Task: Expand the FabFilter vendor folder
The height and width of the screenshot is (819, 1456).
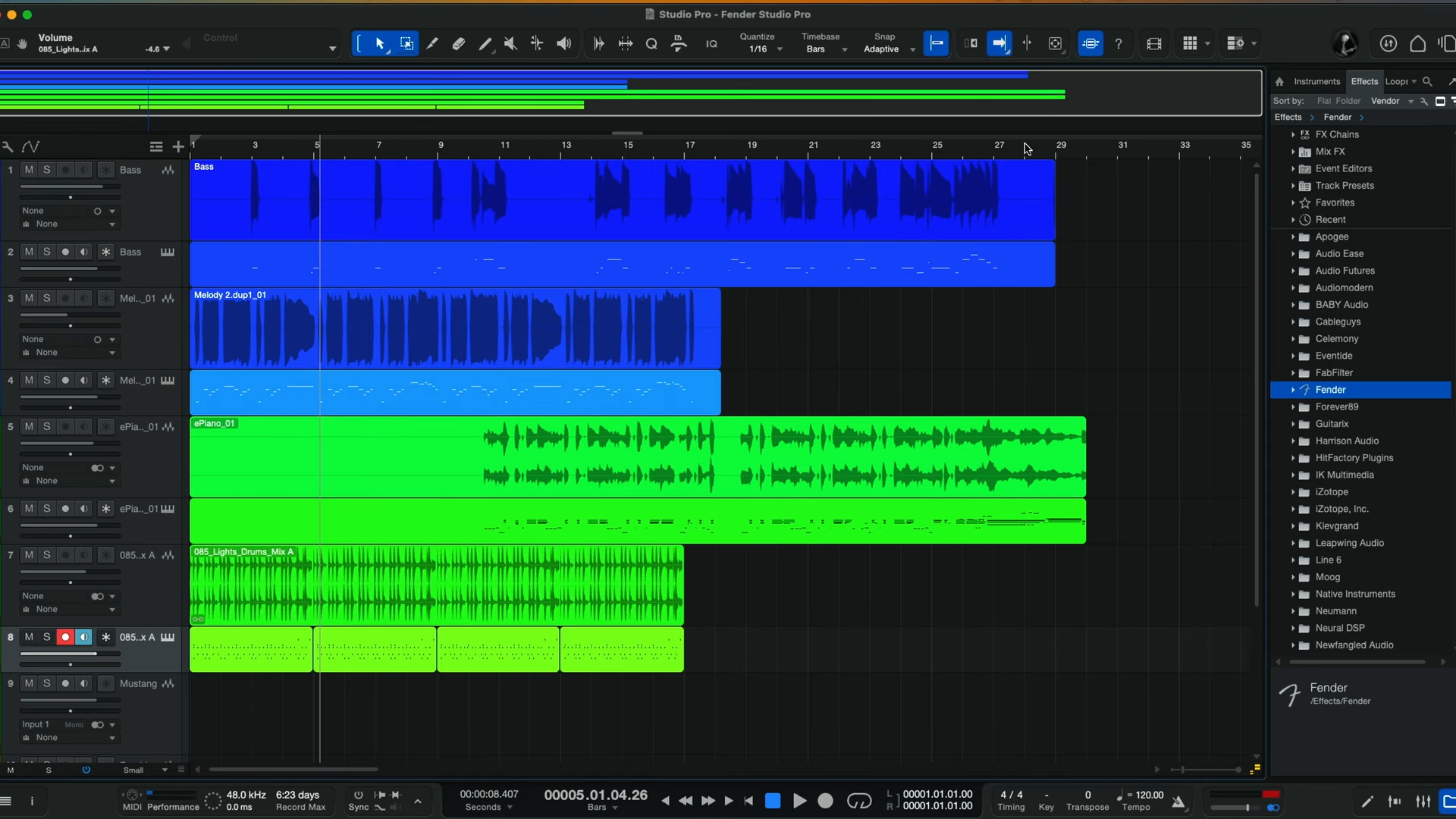Action: click(1293, 373)
